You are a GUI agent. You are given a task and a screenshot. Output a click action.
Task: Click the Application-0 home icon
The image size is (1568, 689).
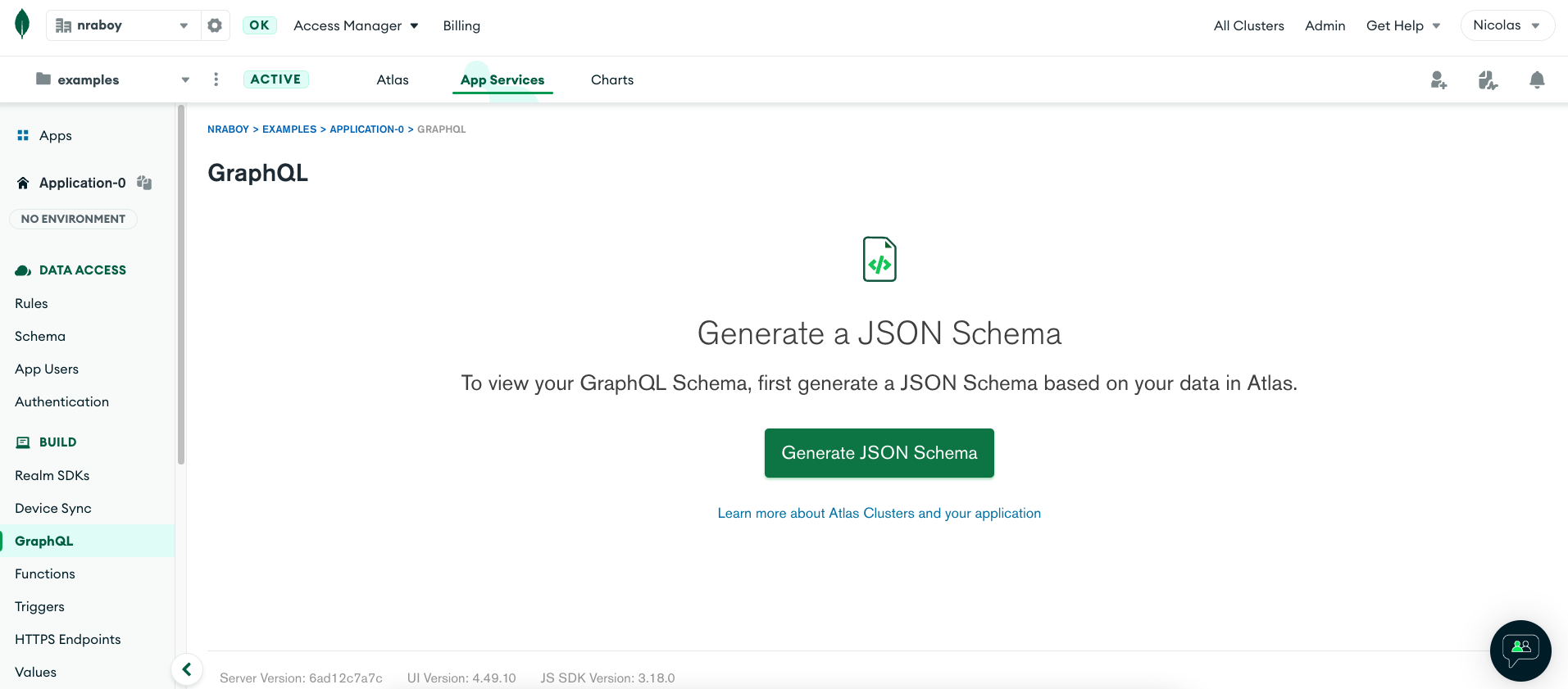(23, 183)
